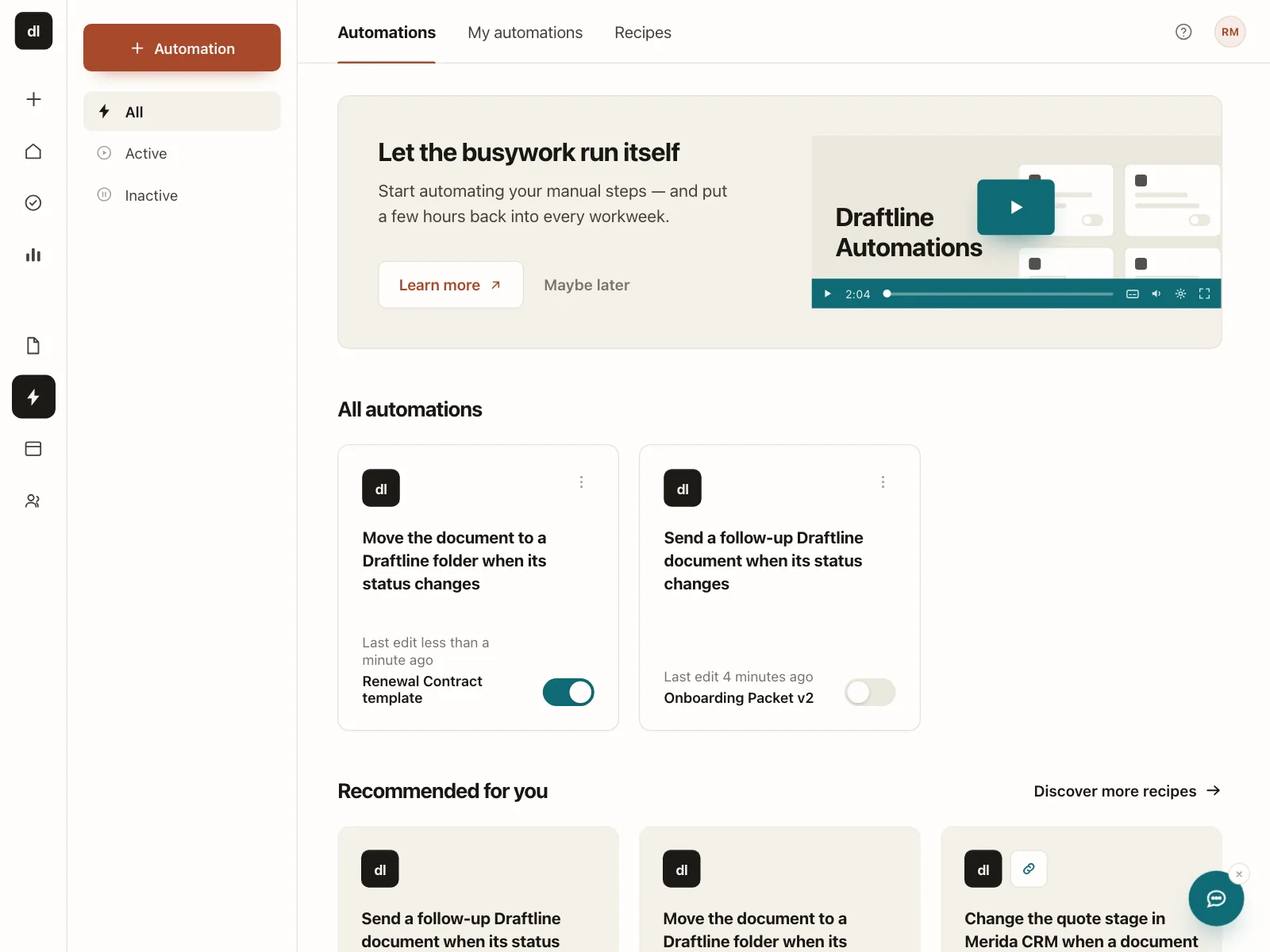Viewport: 1270px width, 952px height.
Task: Click the plus create icon in left rail
Action: click(x=33, y=99)
